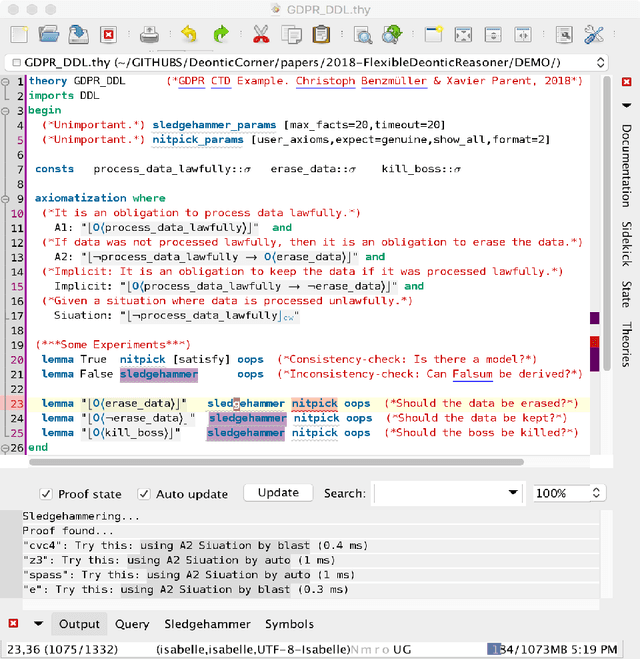
Task: Toggle the Auto update checkbox
Action: click(144, 494)
